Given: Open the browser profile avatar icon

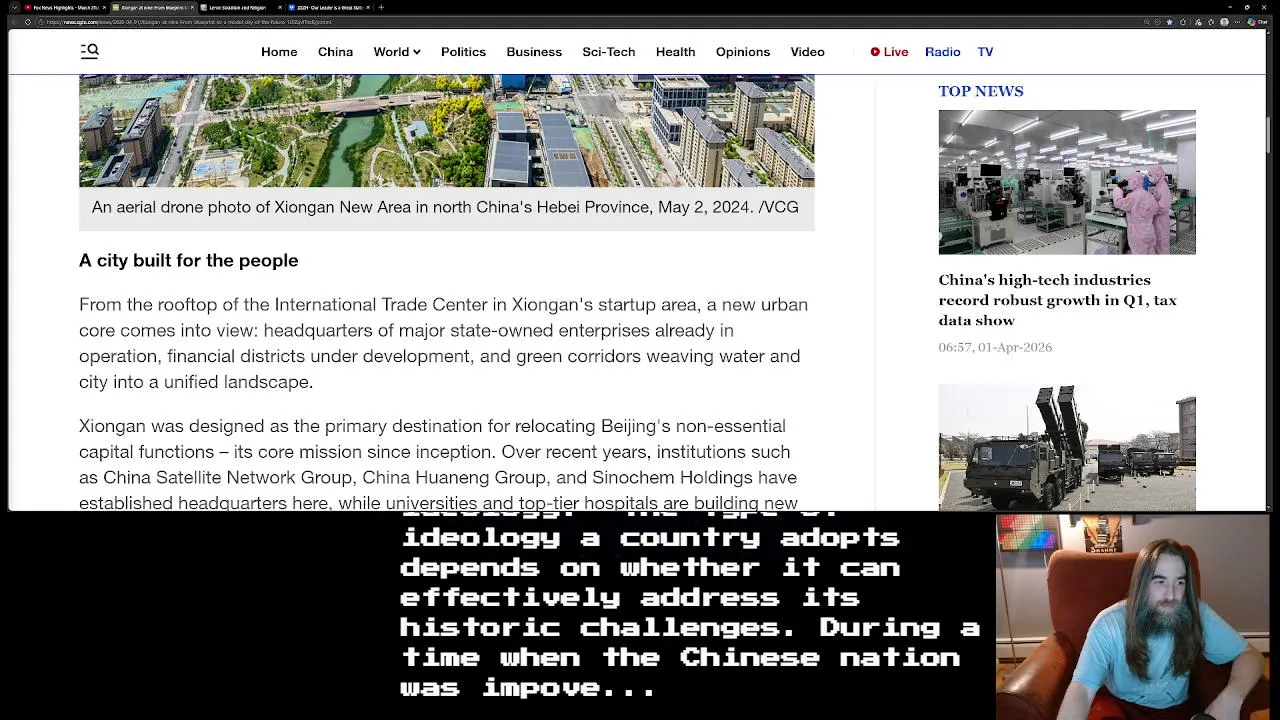Looking at the screenshot, I should pos(1224,22).
